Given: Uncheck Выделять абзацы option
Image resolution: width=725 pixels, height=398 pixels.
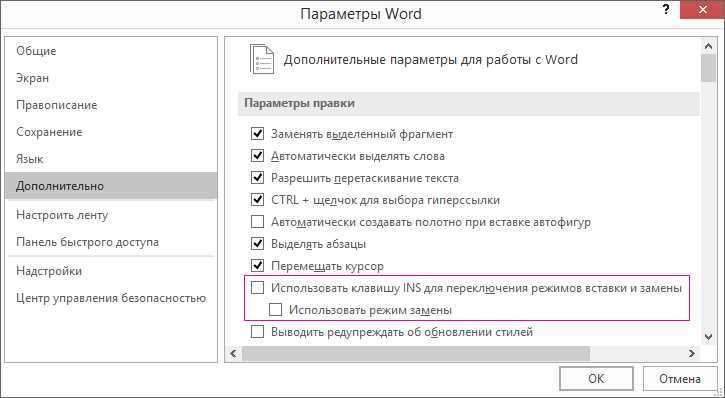Looking at the screenshot, I should coord(257,244).
